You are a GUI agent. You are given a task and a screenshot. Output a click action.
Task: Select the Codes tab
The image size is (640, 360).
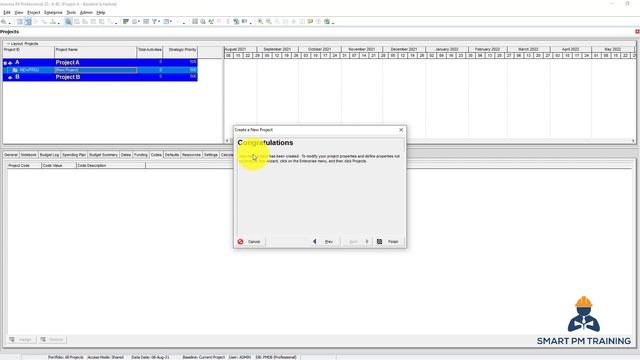point(156,155)
